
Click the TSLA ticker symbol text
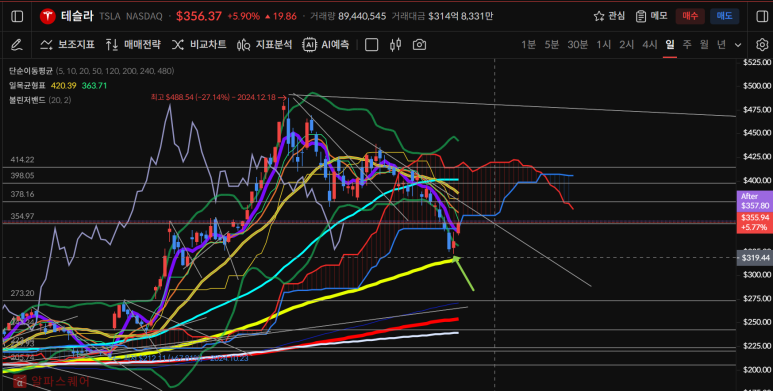pyautogui.click(x=109, y=16)
